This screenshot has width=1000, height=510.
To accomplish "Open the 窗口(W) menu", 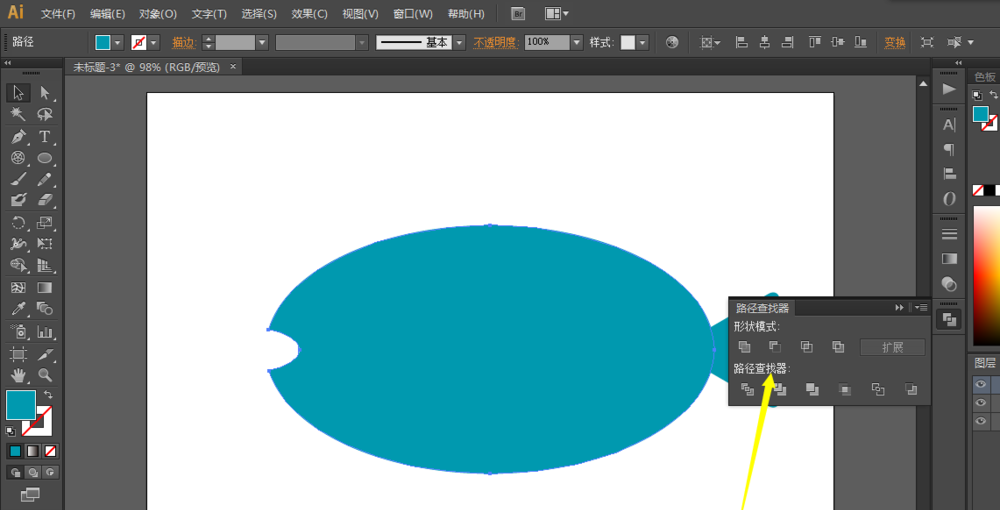I will point(413,13).
